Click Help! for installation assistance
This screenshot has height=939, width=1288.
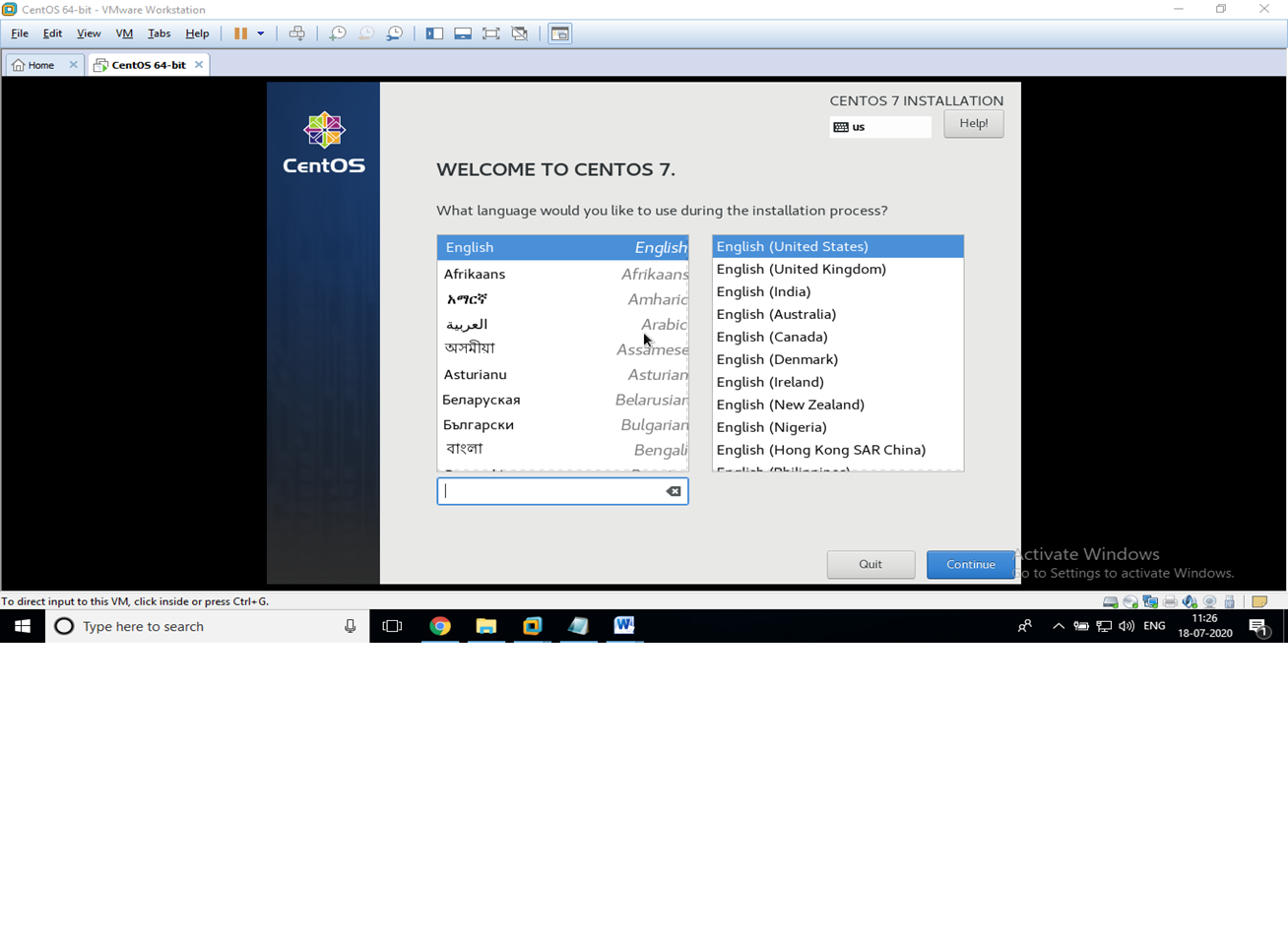[973, 123]
